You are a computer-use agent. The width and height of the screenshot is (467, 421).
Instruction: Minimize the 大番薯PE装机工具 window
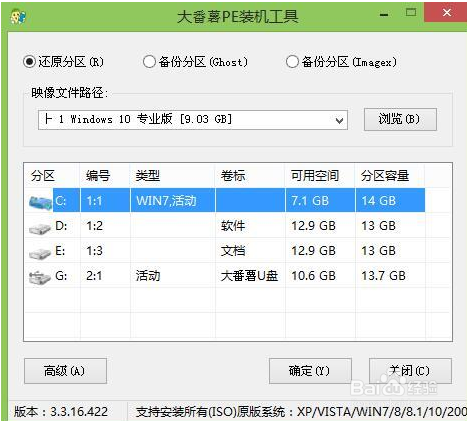click(x=384, y=14)
